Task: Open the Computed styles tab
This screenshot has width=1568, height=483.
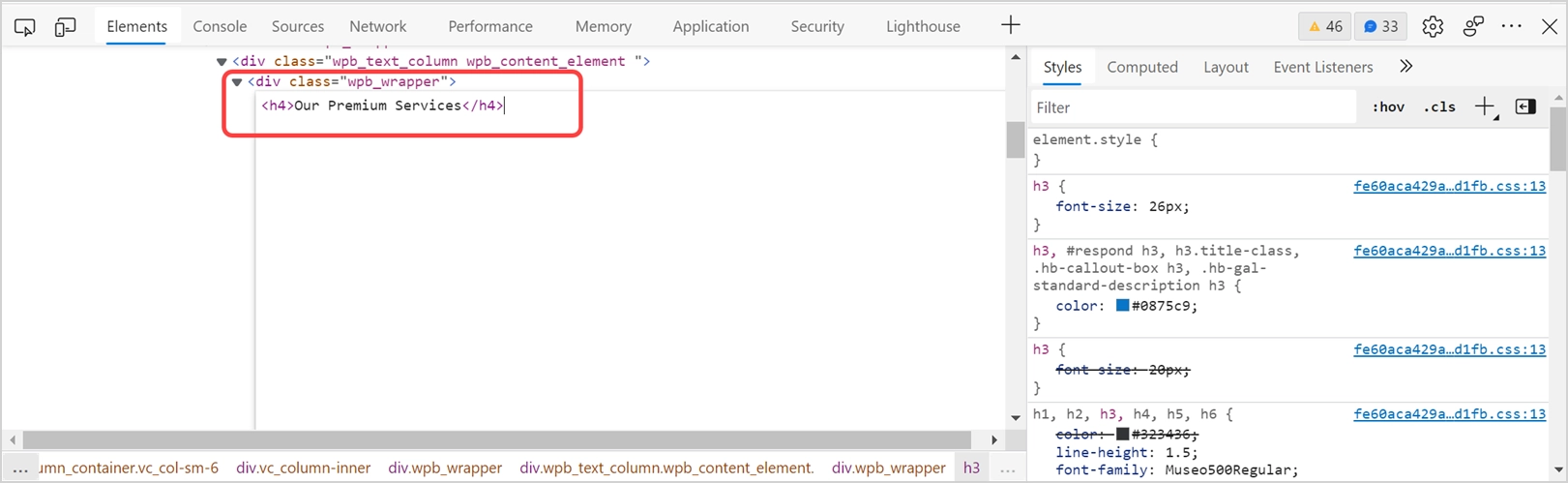Action: coord(1142,67)
